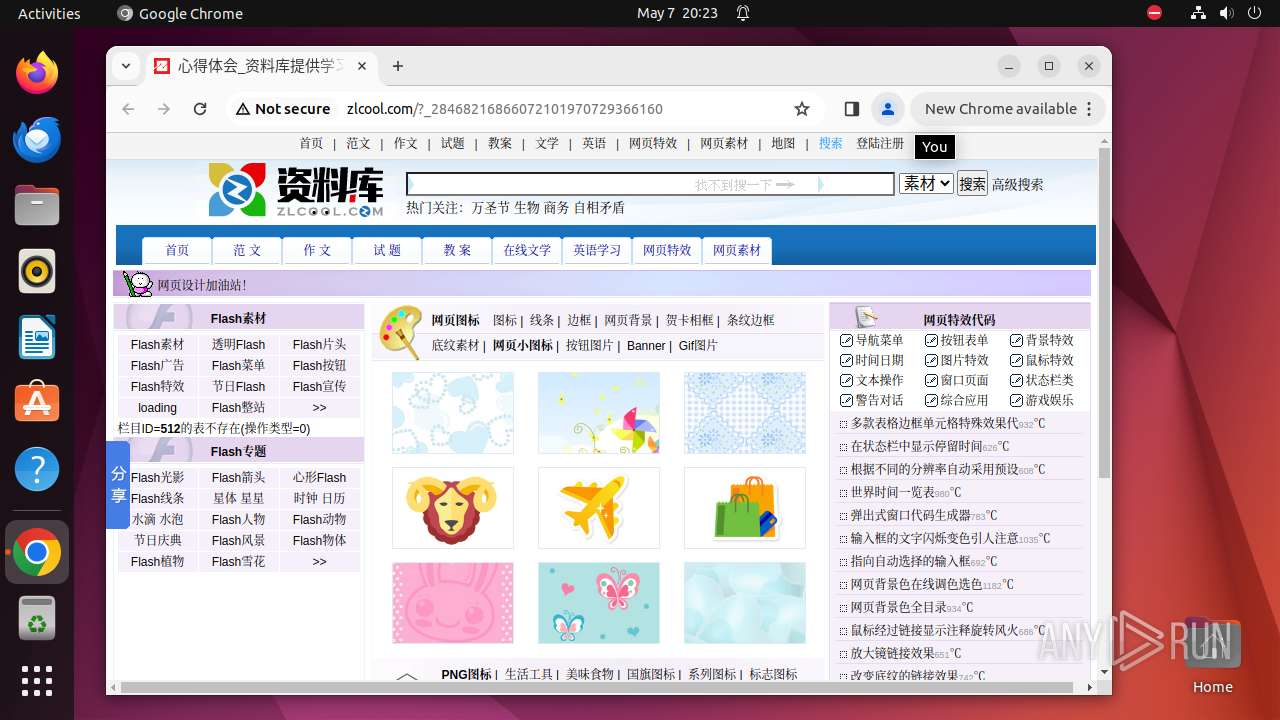Open 文本操作 effects category
1280x720 pixels.
[x=879, y=380]
